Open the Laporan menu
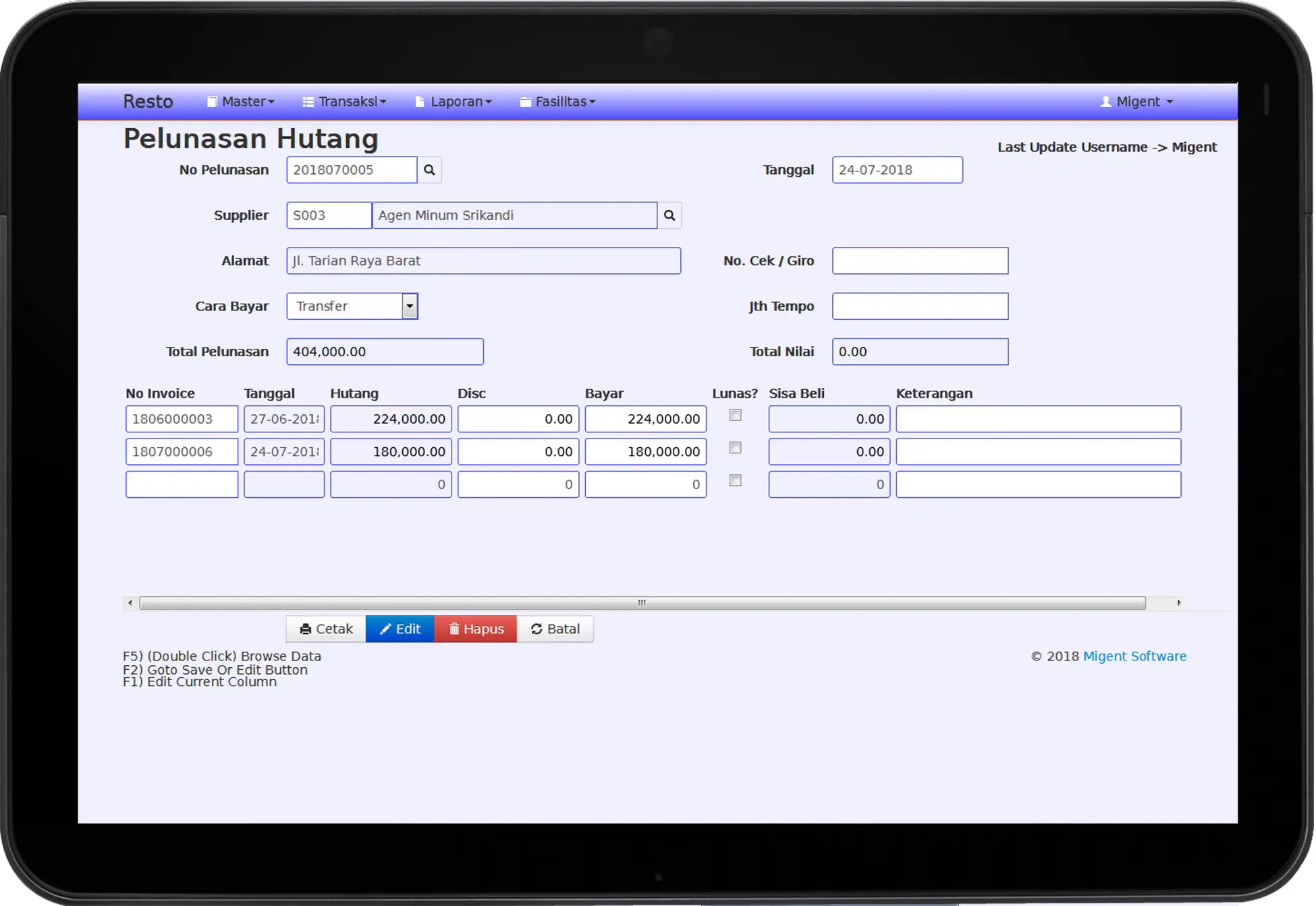1316x906 pixels. pyautogui.click(x=454, y=102)
